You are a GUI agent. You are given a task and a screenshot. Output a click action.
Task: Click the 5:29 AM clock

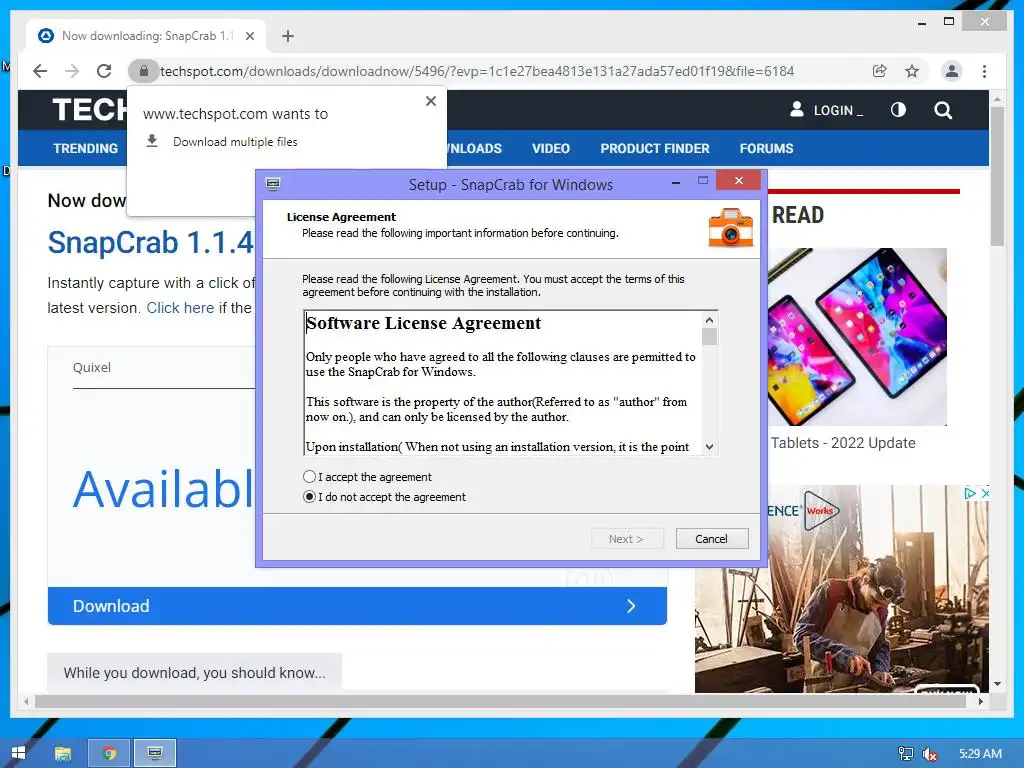click(x=980, y=754)
